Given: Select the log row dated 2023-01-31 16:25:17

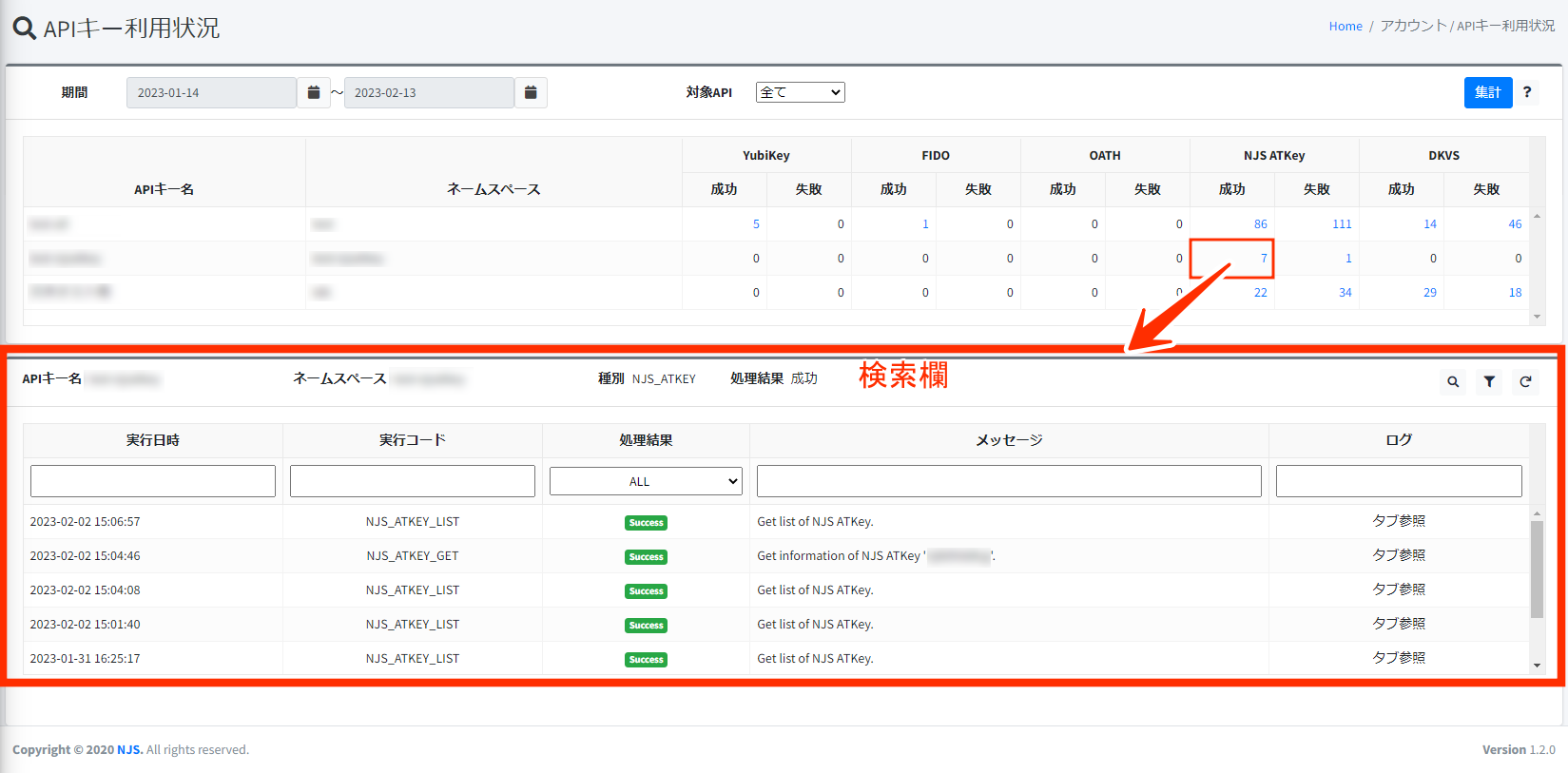Looking at the screenshot, I should click(776, 659).
